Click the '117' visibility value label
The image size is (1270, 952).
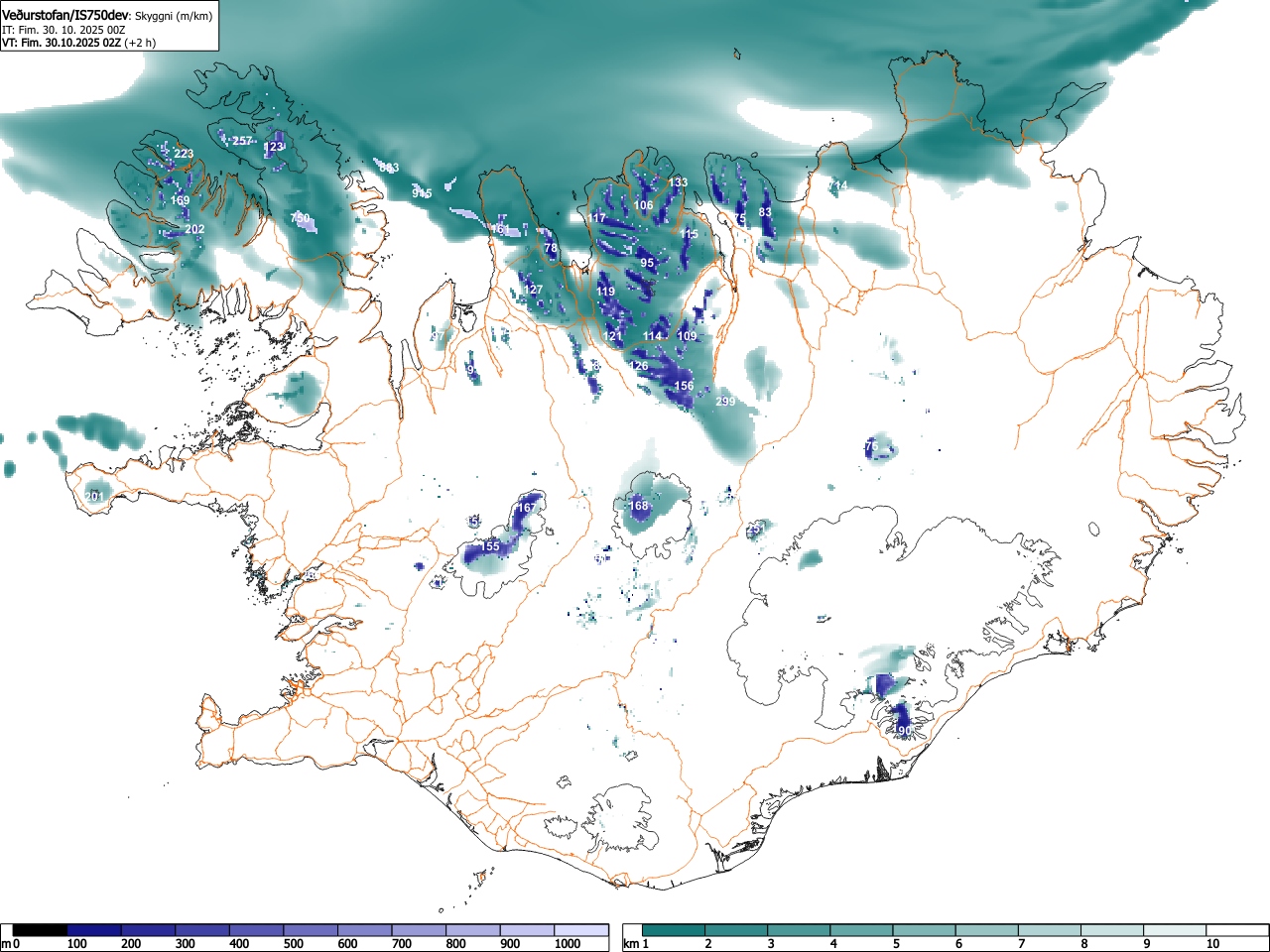pyautogui.click(x=596, y=218)
